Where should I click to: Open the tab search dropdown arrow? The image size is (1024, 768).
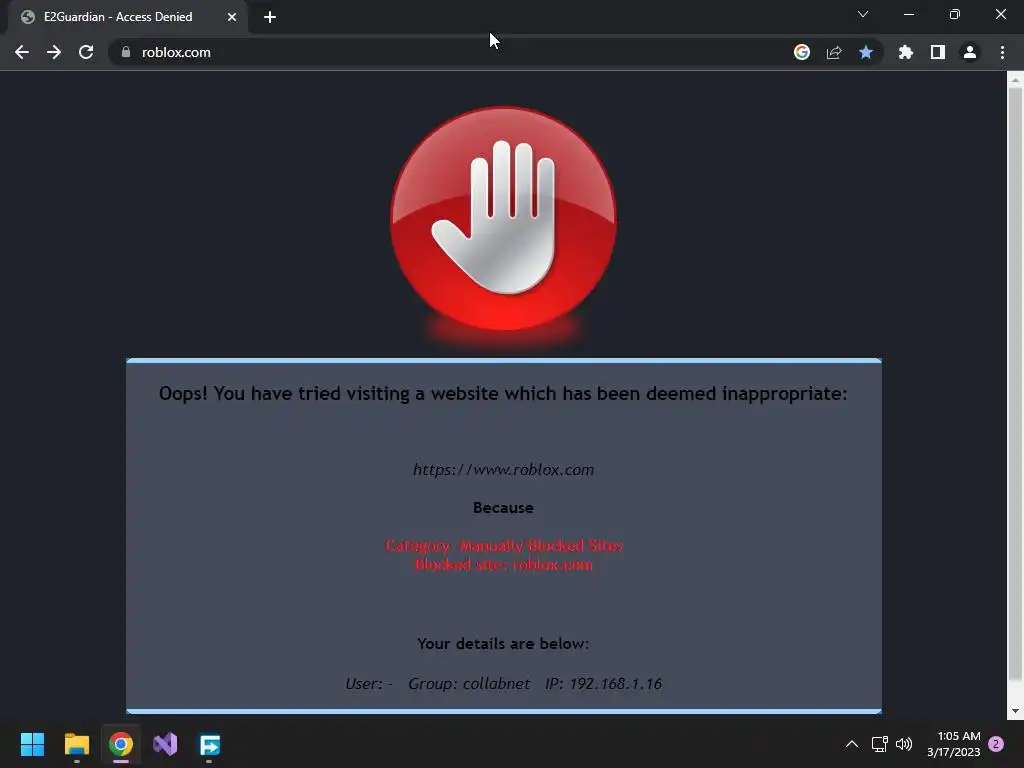863,14
